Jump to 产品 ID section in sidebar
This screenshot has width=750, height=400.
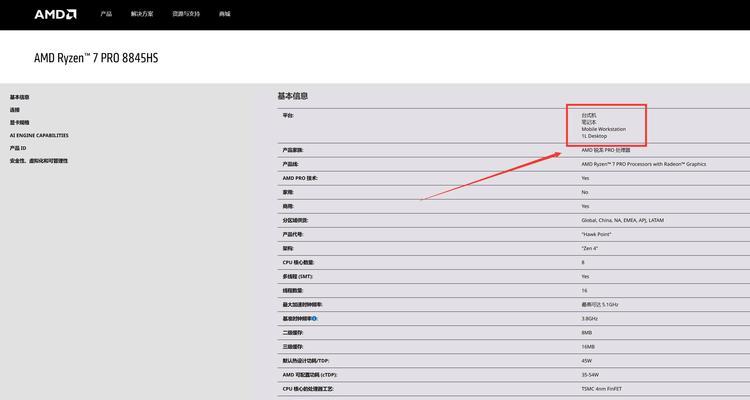[18, 148]
